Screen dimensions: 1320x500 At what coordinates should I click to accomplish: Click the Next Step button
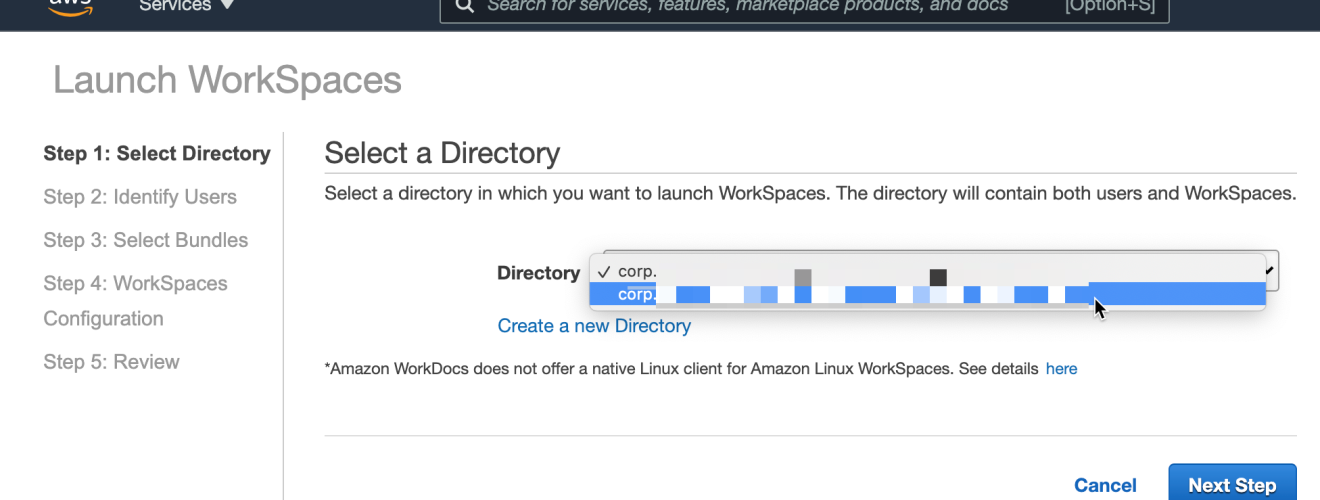(x=1232, y=484)
